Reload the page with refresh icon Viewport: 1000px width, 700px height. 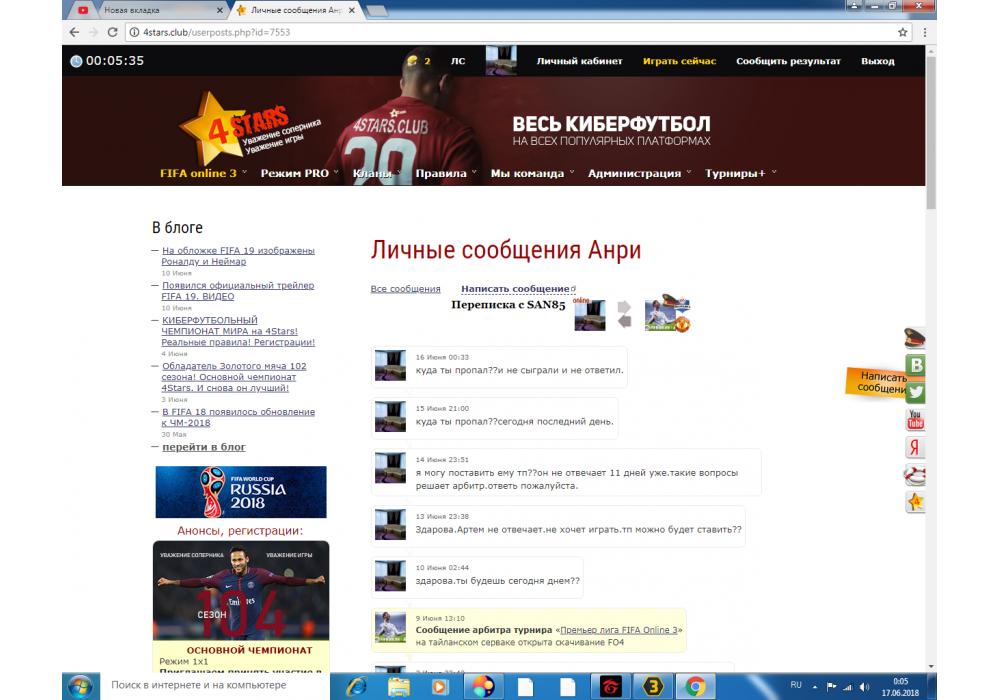click(112, 32)
